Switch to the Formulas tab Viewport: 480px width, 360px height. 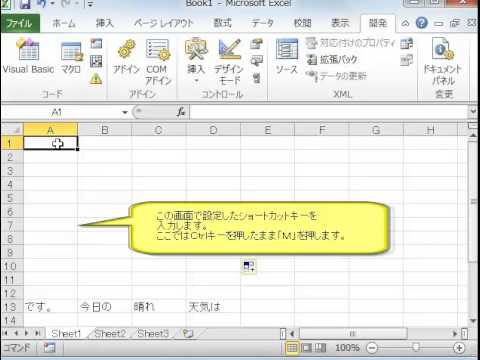(x=222, y=23)
